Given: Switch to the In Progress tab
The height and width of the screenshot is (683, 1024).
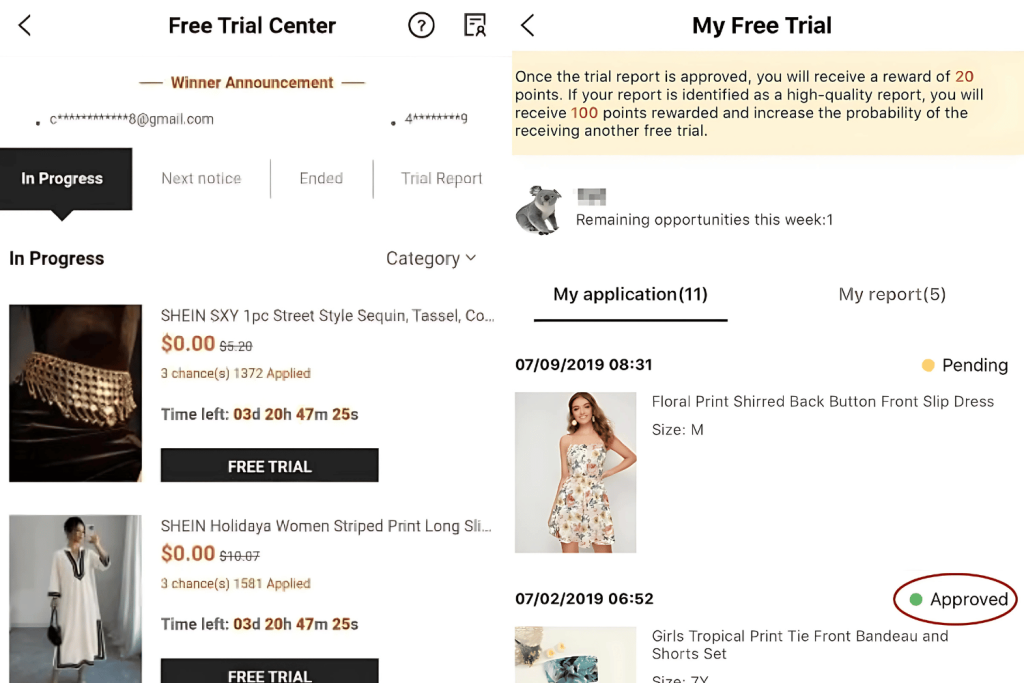Looking at the screenshot, I should click(x=62, y=179).
